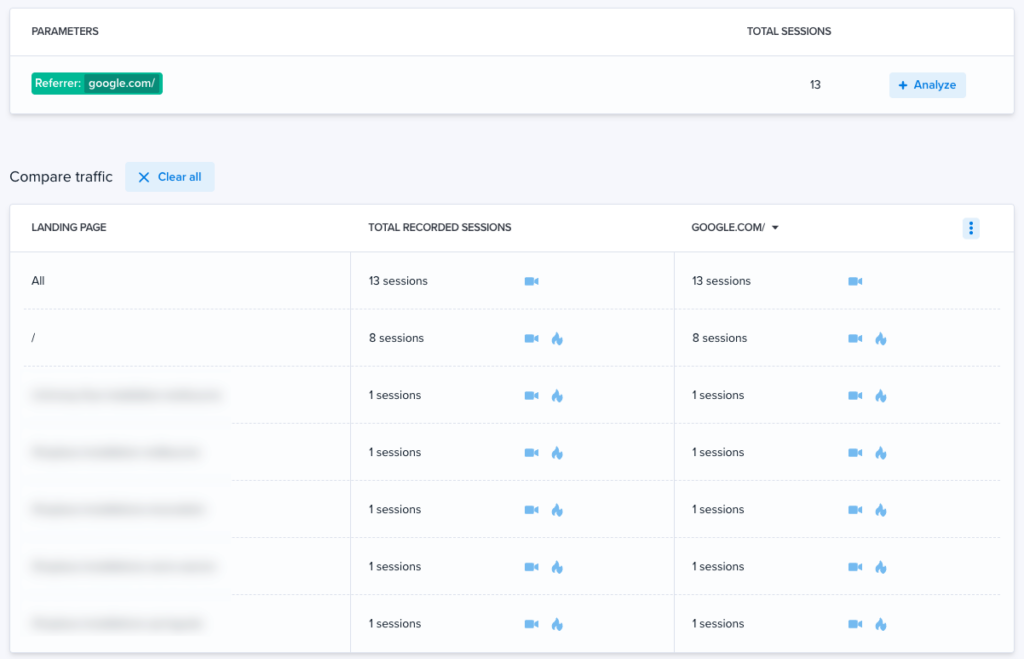
Task: Play session recordings for the All row
Action: pos(531,281)
